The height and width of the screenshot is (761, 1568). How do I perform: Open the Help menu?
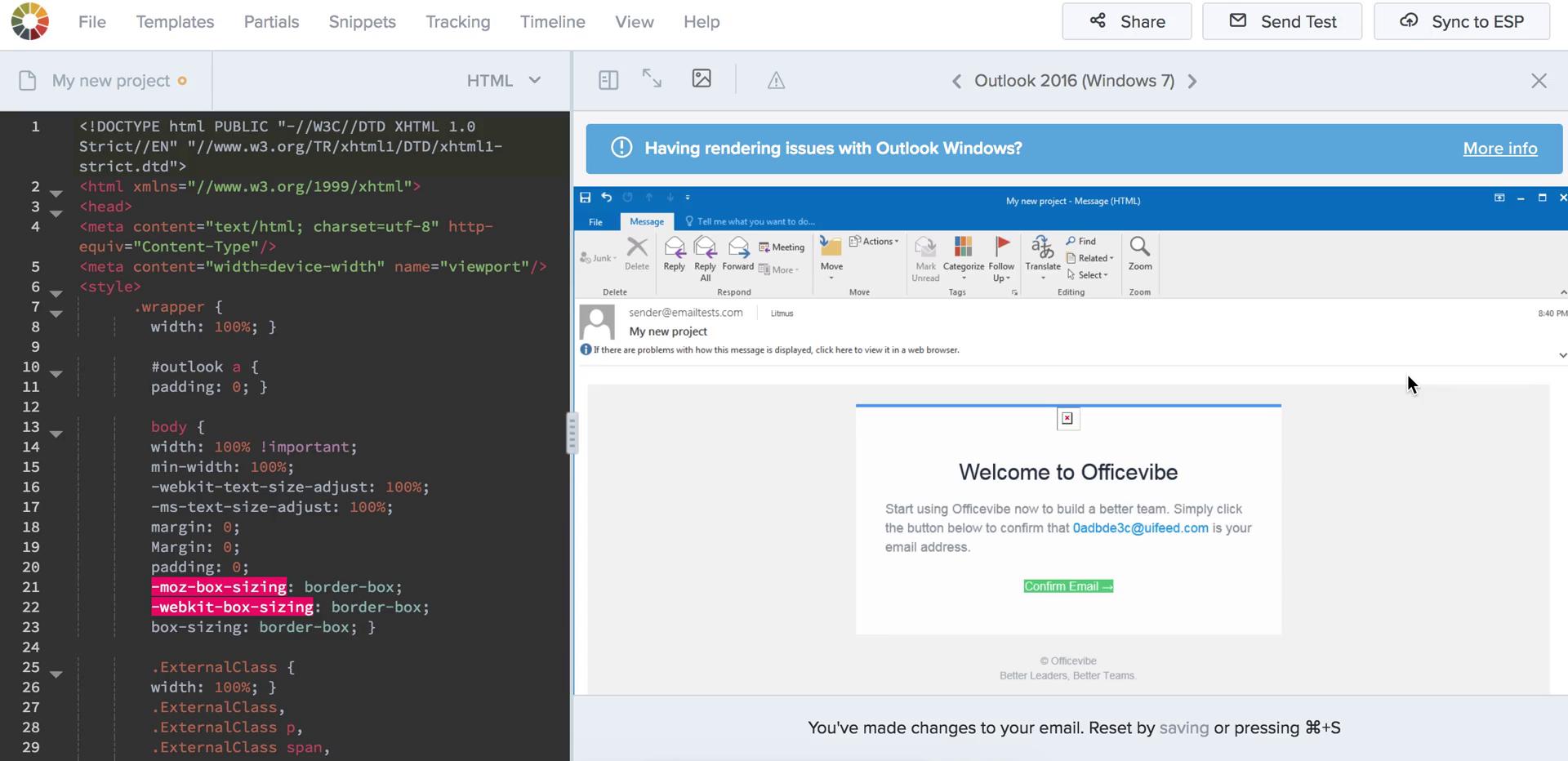click(702, 22)
